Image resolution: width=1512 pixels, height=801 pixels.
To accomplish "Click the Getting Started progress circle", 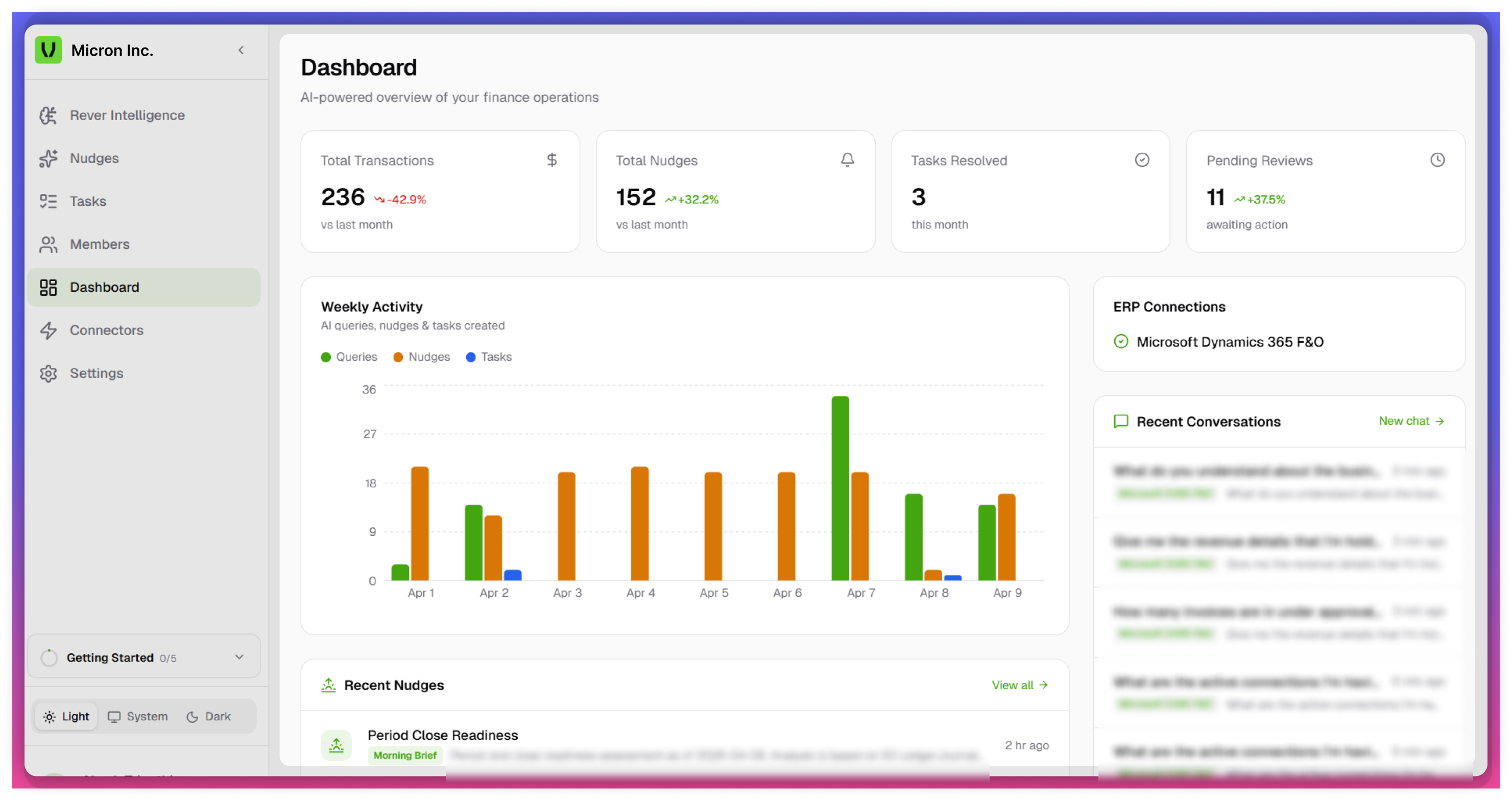I will click(x=50, y=657).
